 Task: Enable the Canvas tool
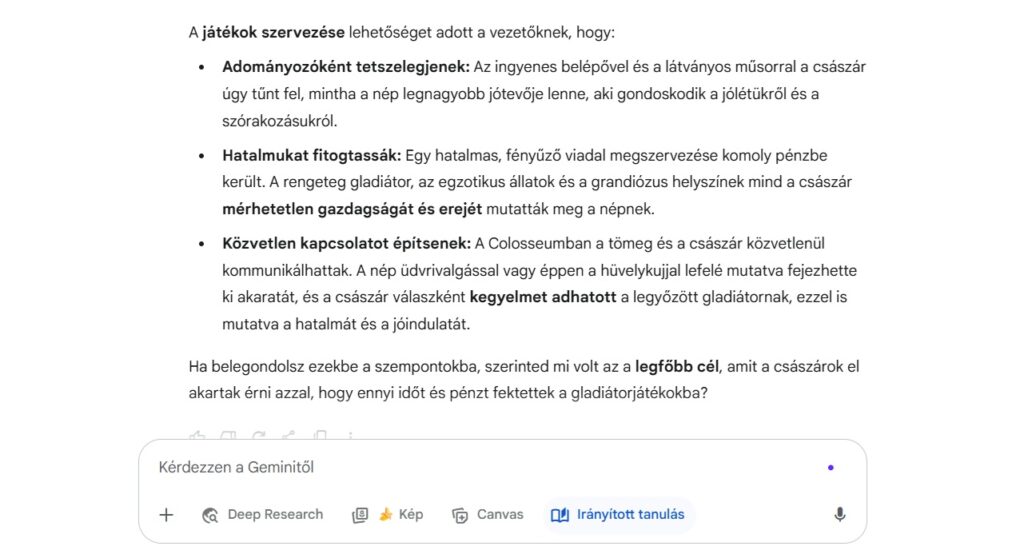[x=488, y=515]
